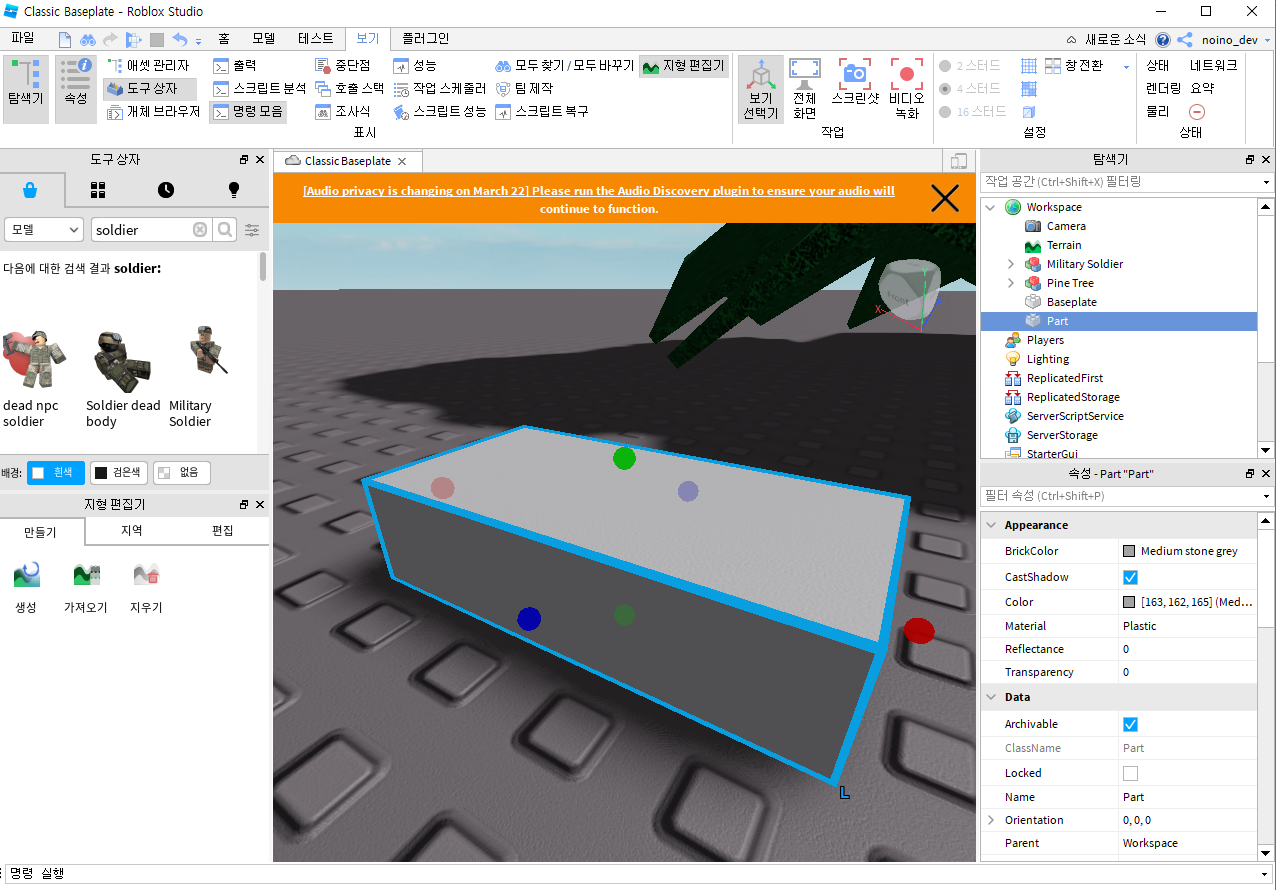
Task: Switch to the 홈 ribbon tab
Action: pyautogui.click(x=224, y=39)
